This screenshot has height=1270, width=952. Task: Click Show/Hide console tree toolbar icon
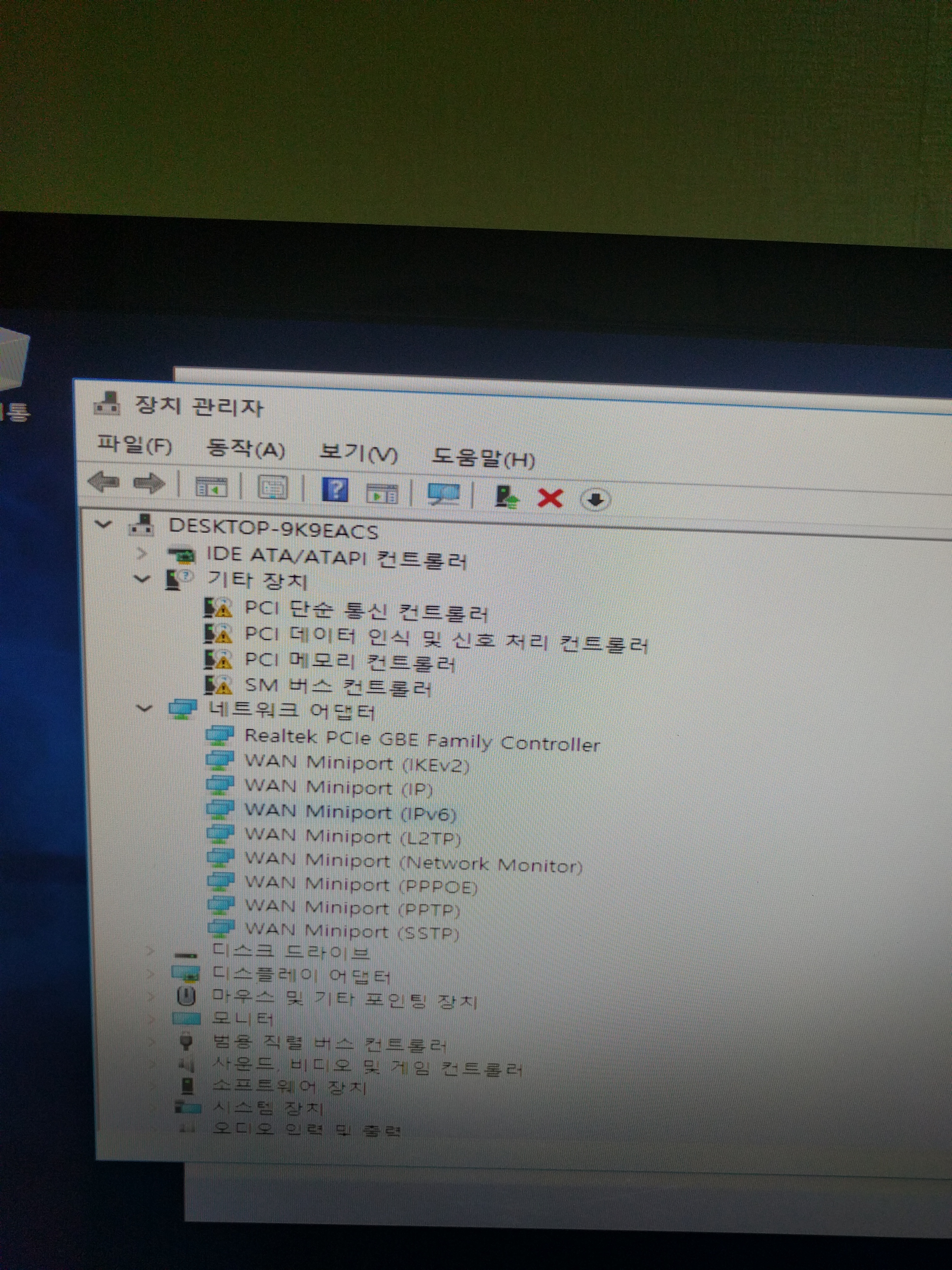click(x=211, y=487)
